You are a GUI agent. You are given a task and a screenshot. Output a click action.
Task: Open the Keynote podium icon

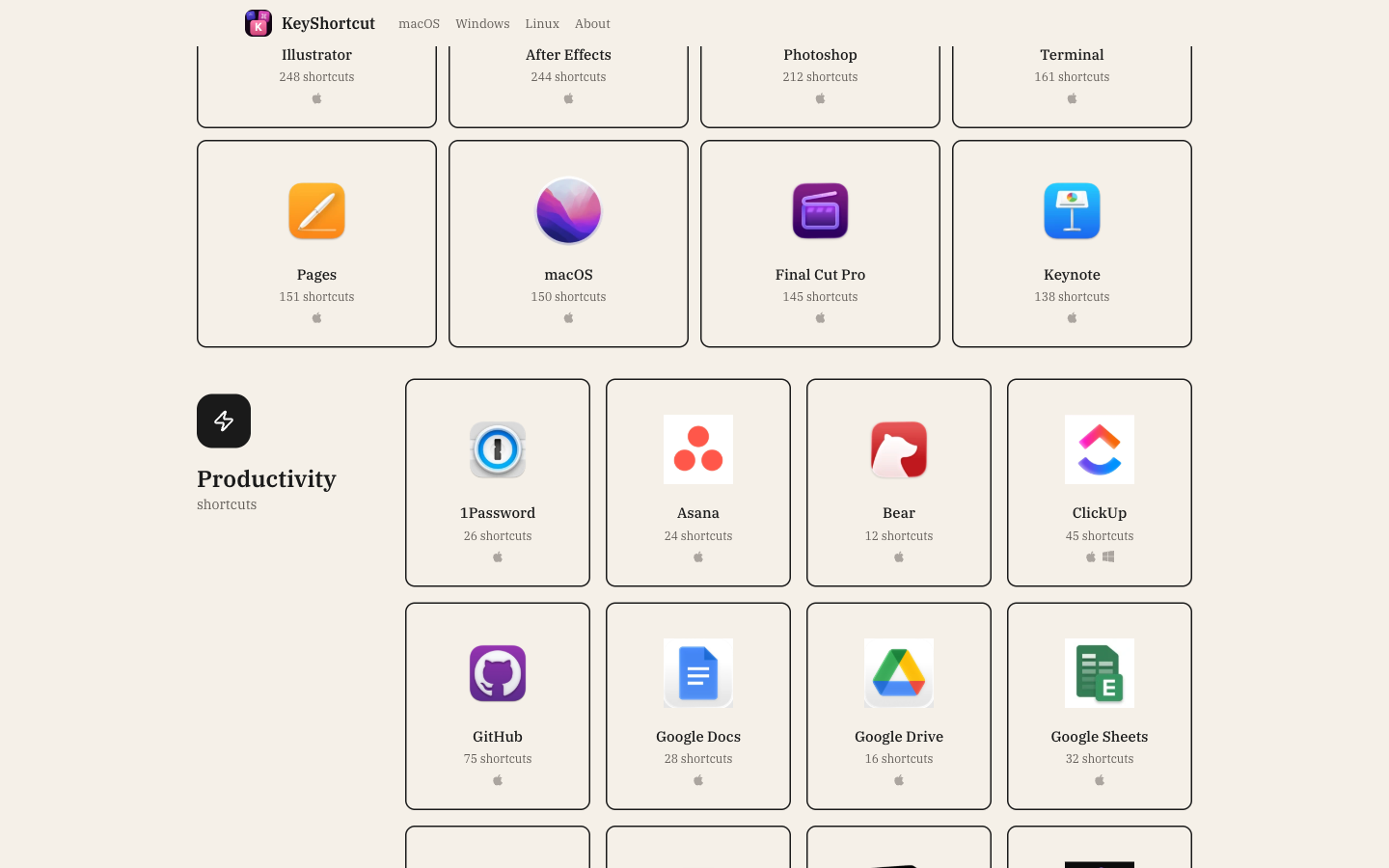pyautogui.click(x=1072, y=211)
